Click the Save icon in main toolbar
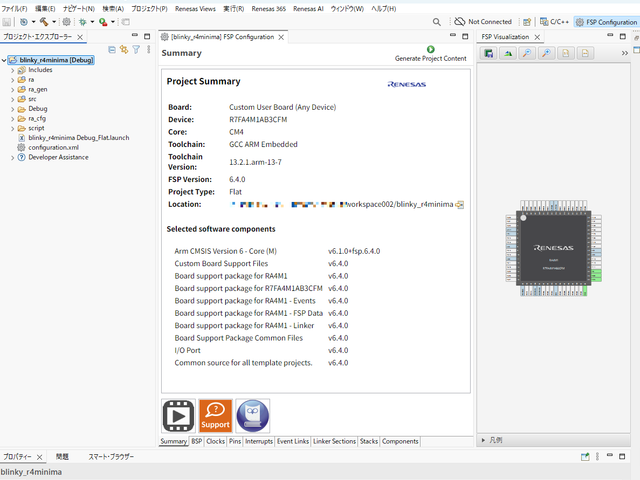Viewport: 640px width, 480px height. 7,22
